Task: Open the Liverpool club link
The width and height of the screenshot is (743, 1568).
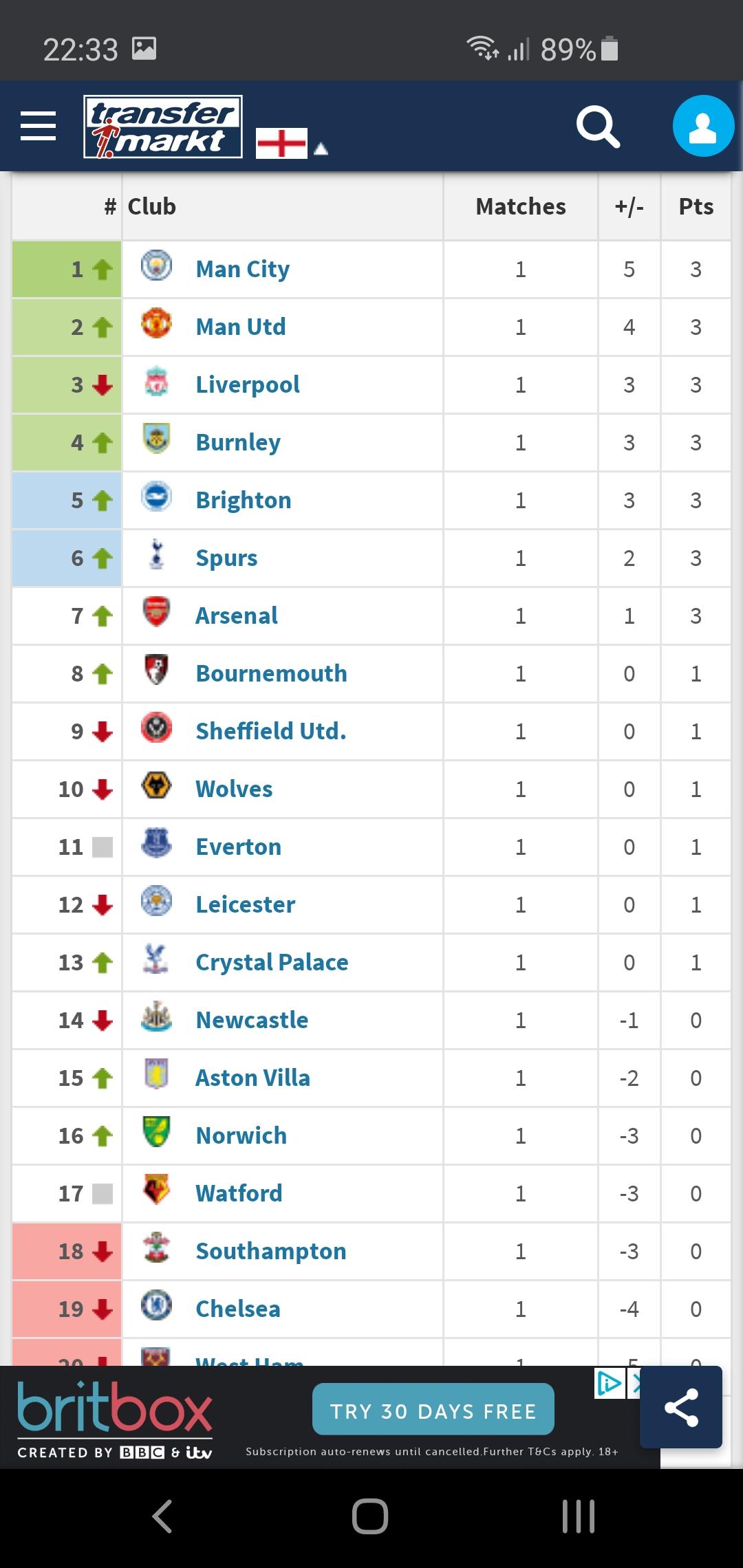Action: [x=248, y=384]
